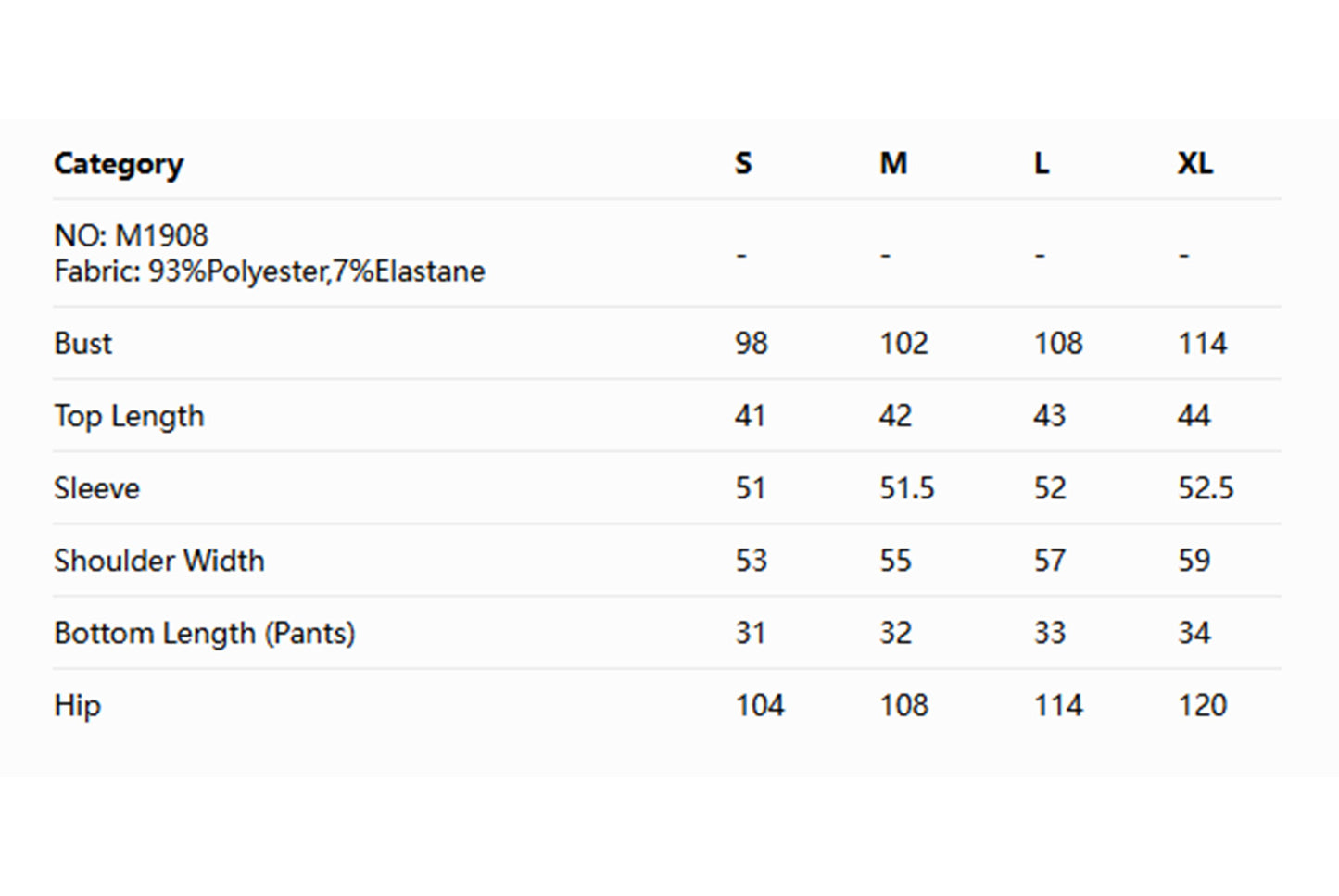Select the L size column header
This screenshot has width=1339, height=896.
pos(1042,164)
